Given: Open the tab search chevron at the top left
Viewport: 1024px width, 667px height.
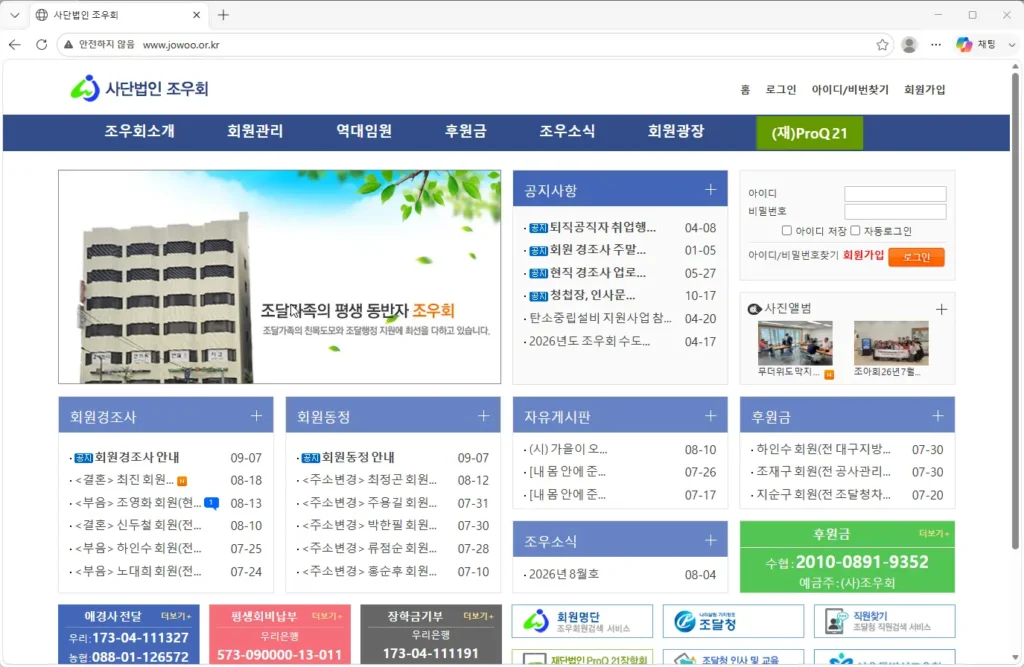Looking at the screenshot, I should click(x=14, y=14).
